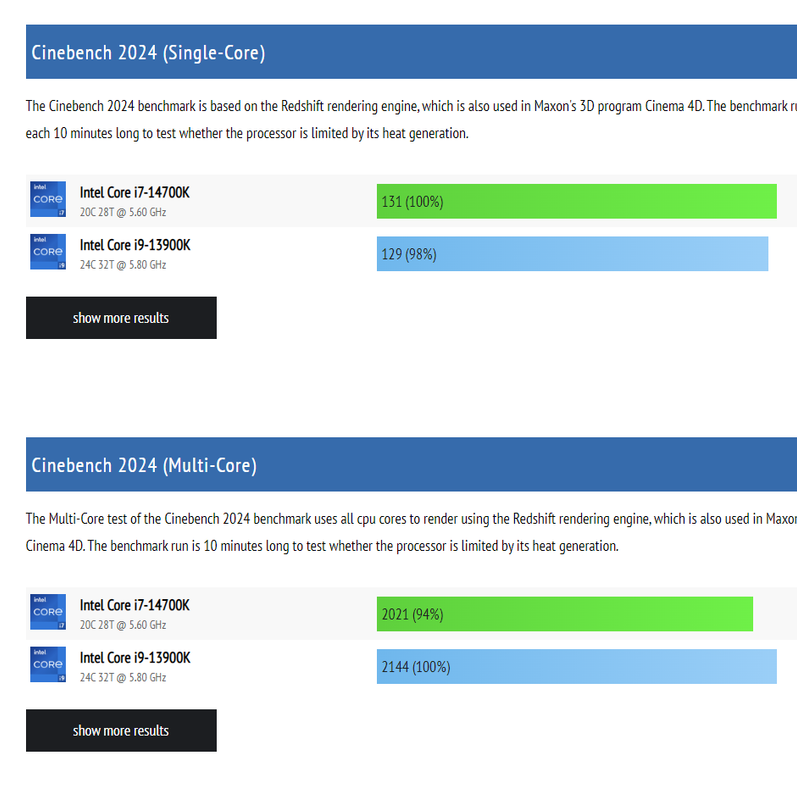Image resolution: width=797 pixels, height=800 pixels.
Task: Click the i9-13900K logo in Multi-Core results
Action: (x=48, y=664)
